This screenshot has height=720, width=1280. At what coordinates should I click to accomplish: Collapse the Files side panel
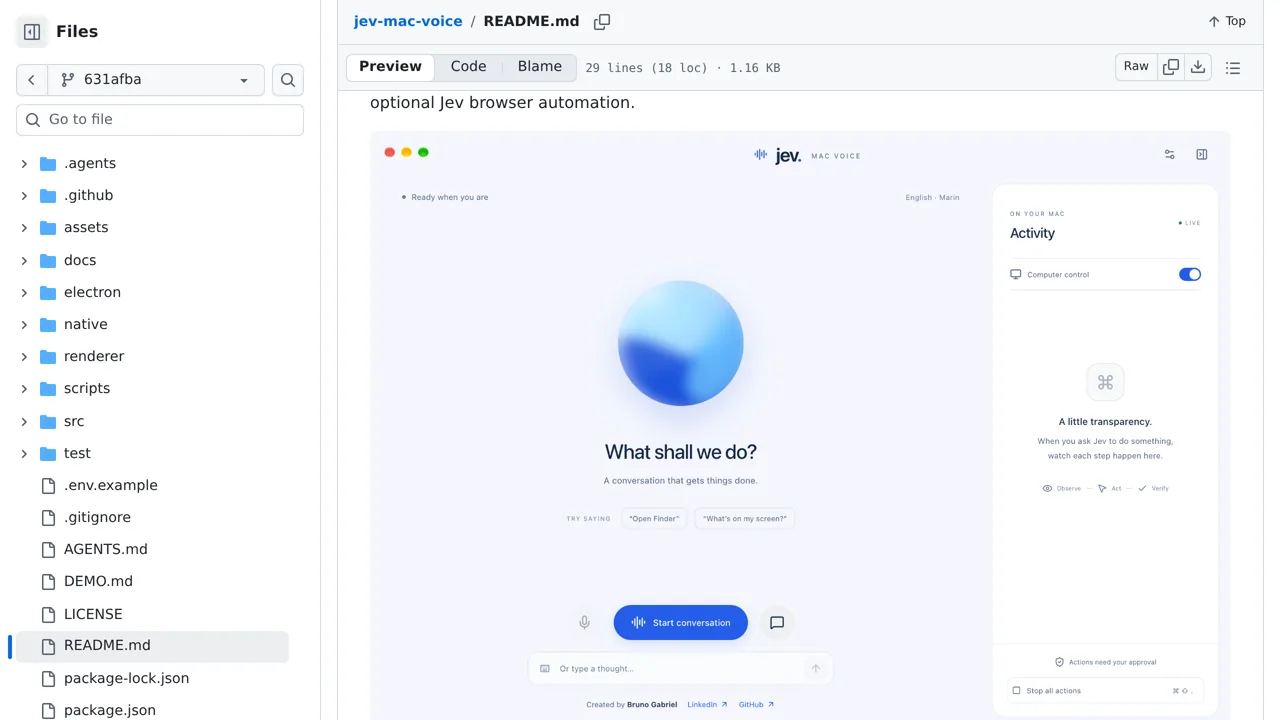(32, 32)
